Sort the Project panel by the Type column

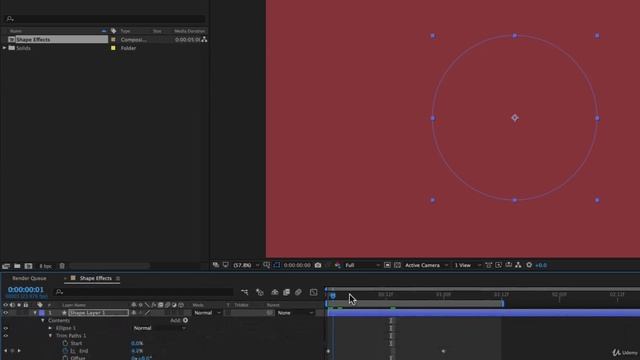point(125,31)
